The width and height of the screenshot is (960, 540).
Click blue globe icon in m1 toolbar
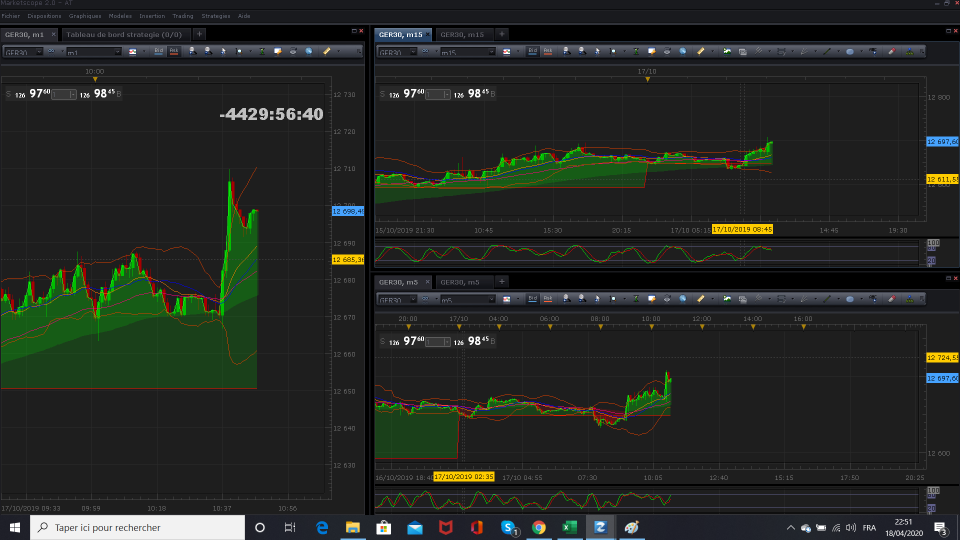(x=309, y=51)
